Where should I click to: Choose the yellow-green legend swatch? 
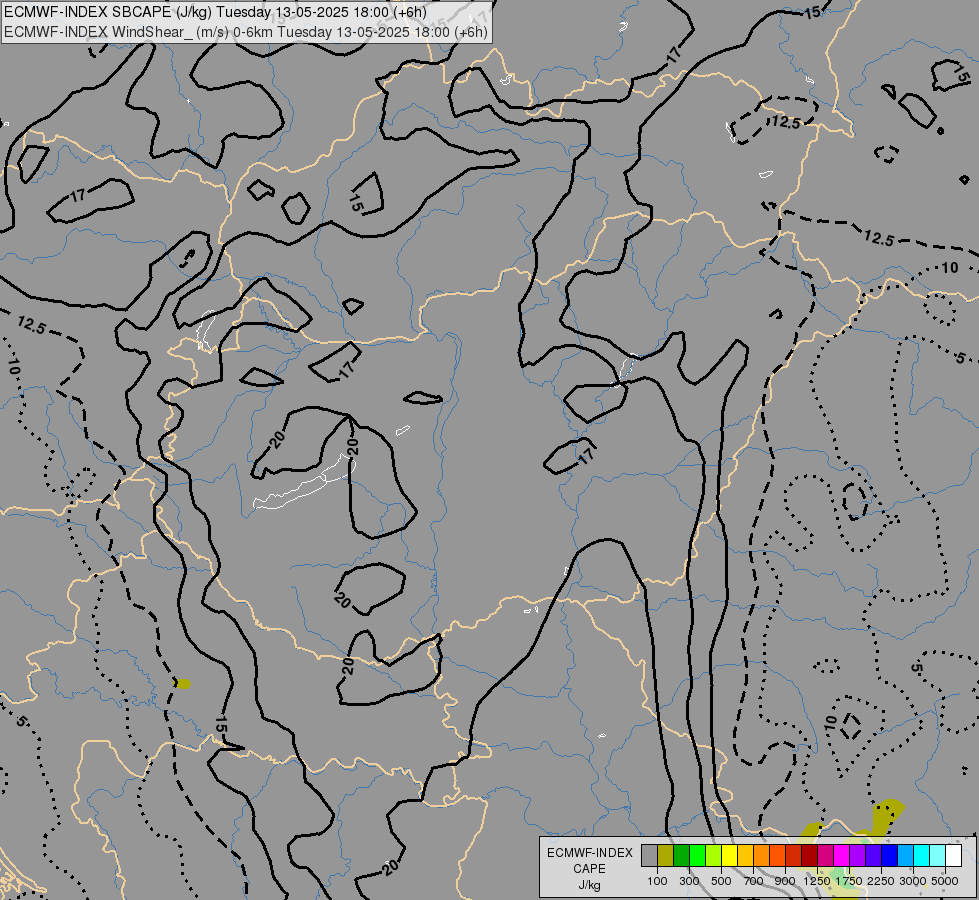coord(714,856)
